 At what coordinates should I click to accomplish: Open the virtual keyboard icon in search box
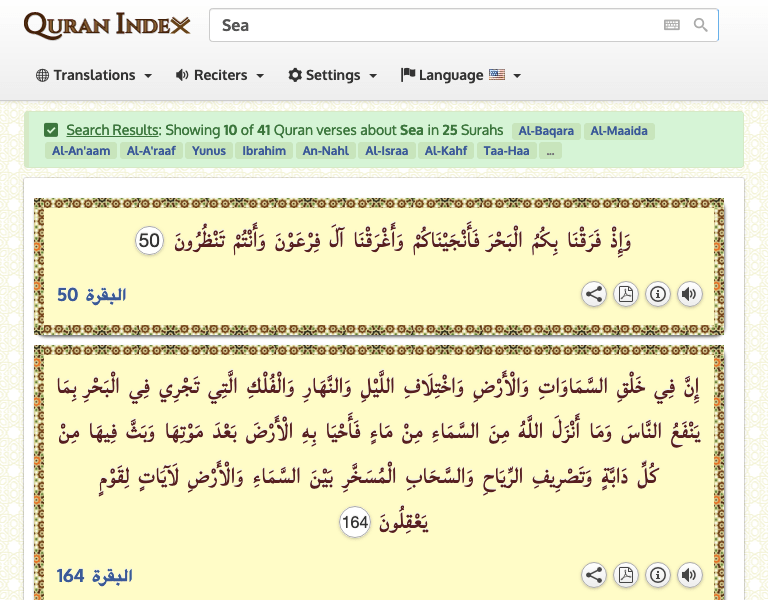[x=672, y=25]
